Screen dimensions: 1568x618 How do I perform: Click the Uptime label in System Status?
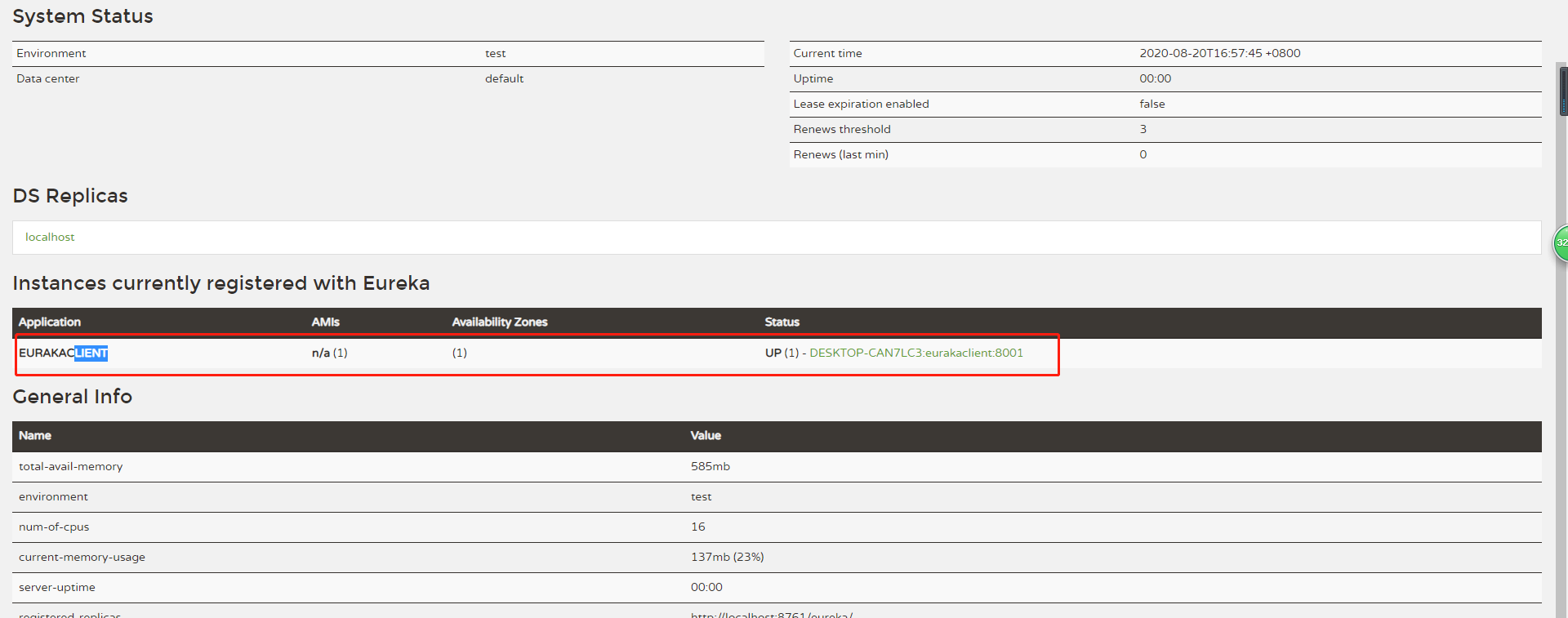pos(813,78)
